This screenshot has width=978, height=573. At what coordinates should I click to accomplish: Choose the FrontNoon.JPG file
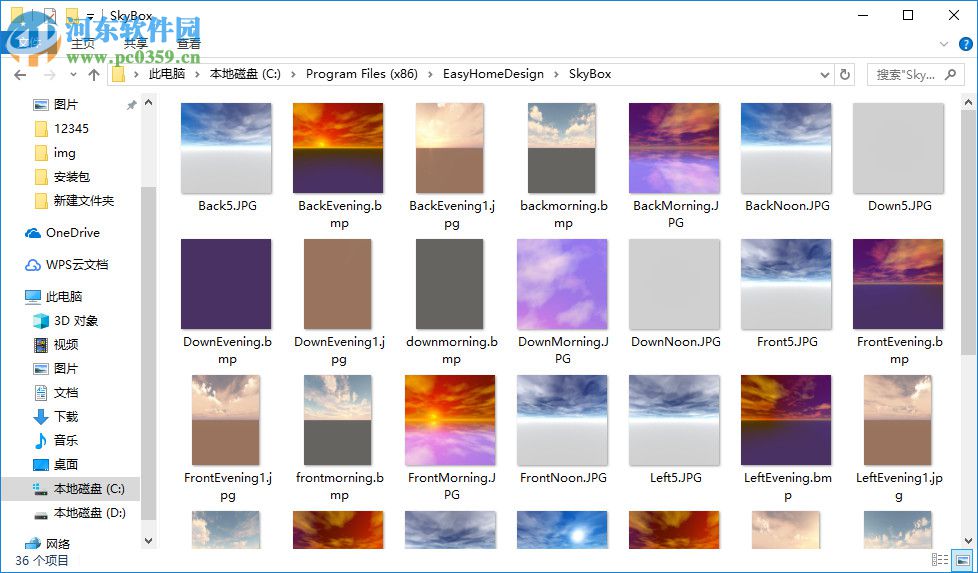point(563,420)
